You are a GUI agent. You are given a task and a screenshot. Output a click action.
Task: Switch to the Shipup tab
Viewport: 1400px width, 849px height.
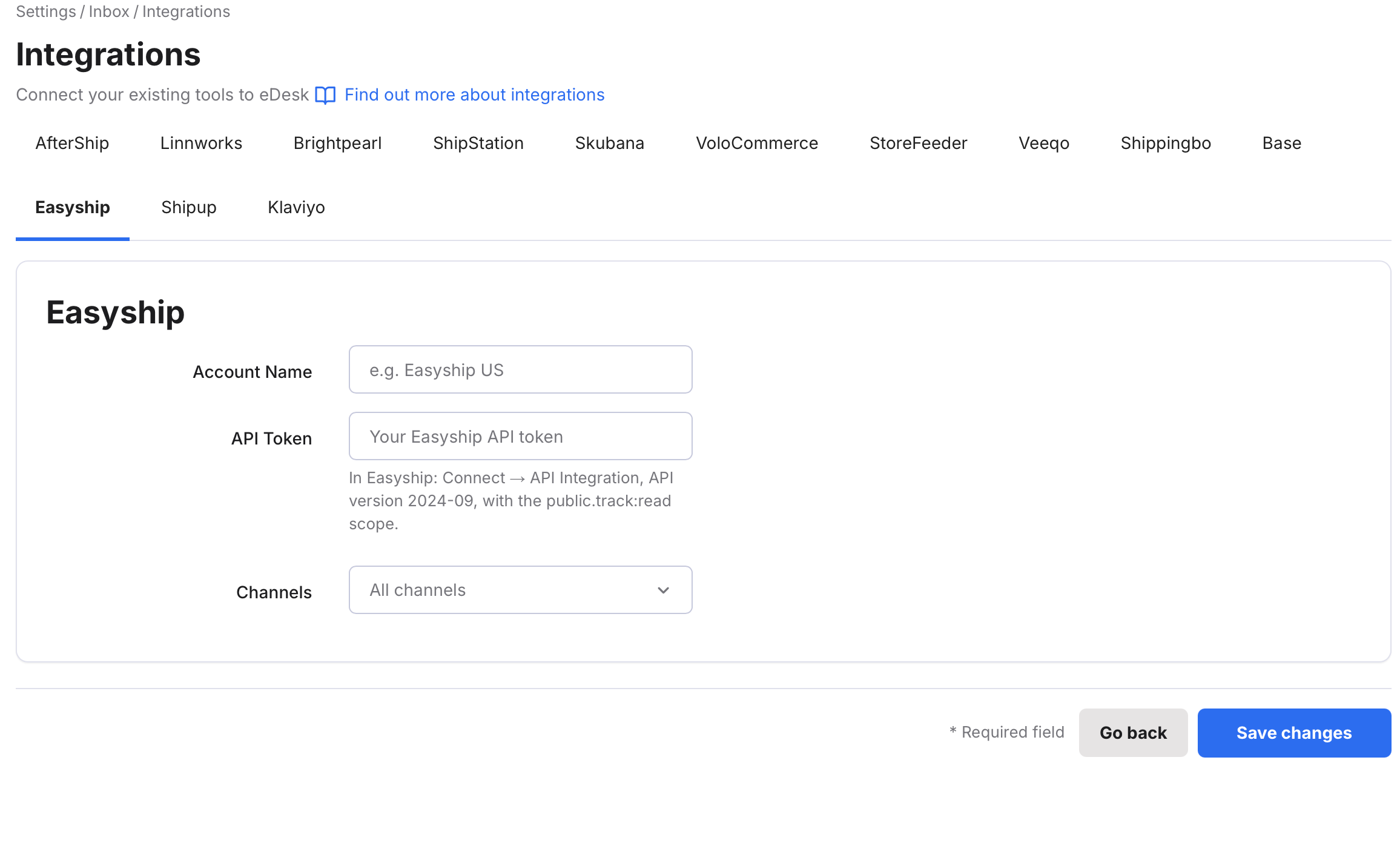tap(189, 208)
